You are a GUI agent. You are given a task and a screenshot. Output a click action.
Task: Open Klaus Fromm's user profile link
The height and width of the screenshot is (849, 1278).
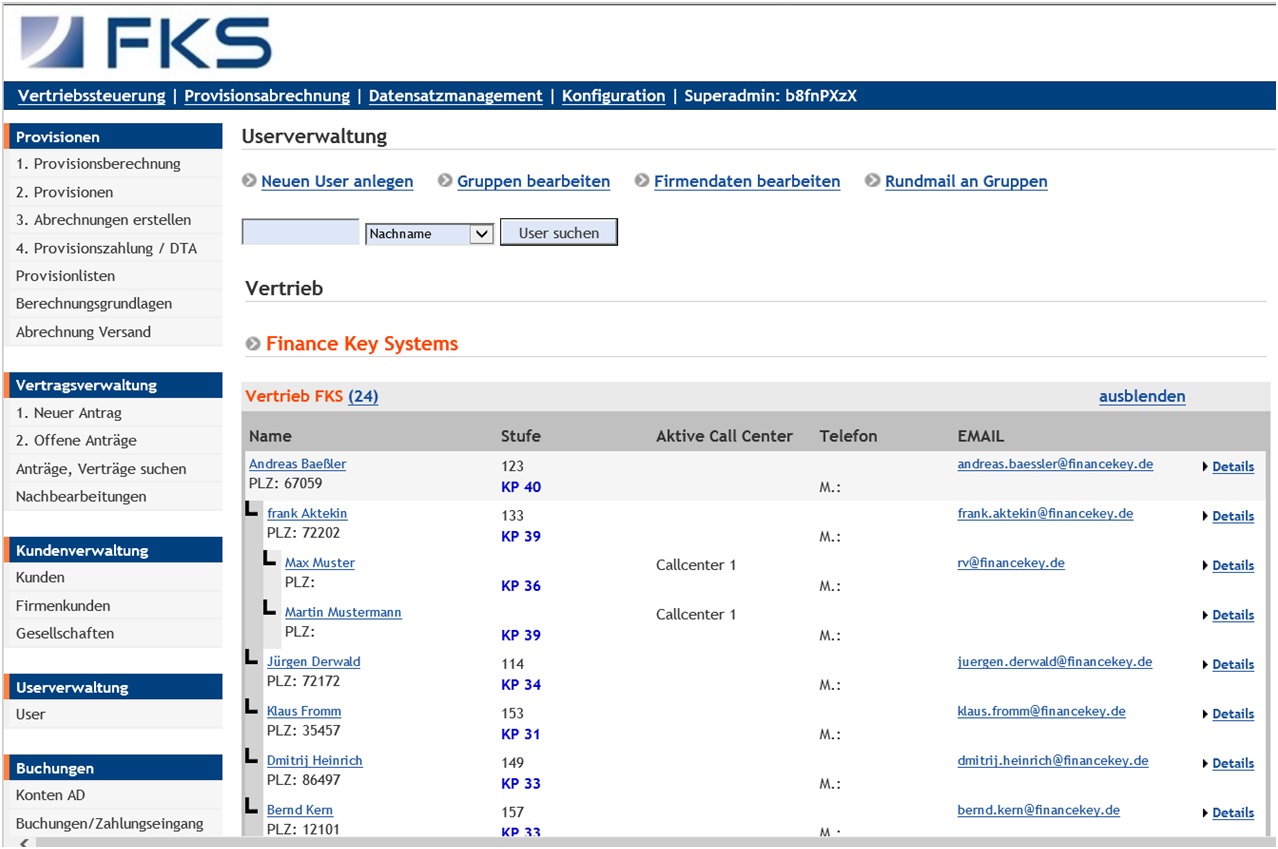(x=303, y=711)
